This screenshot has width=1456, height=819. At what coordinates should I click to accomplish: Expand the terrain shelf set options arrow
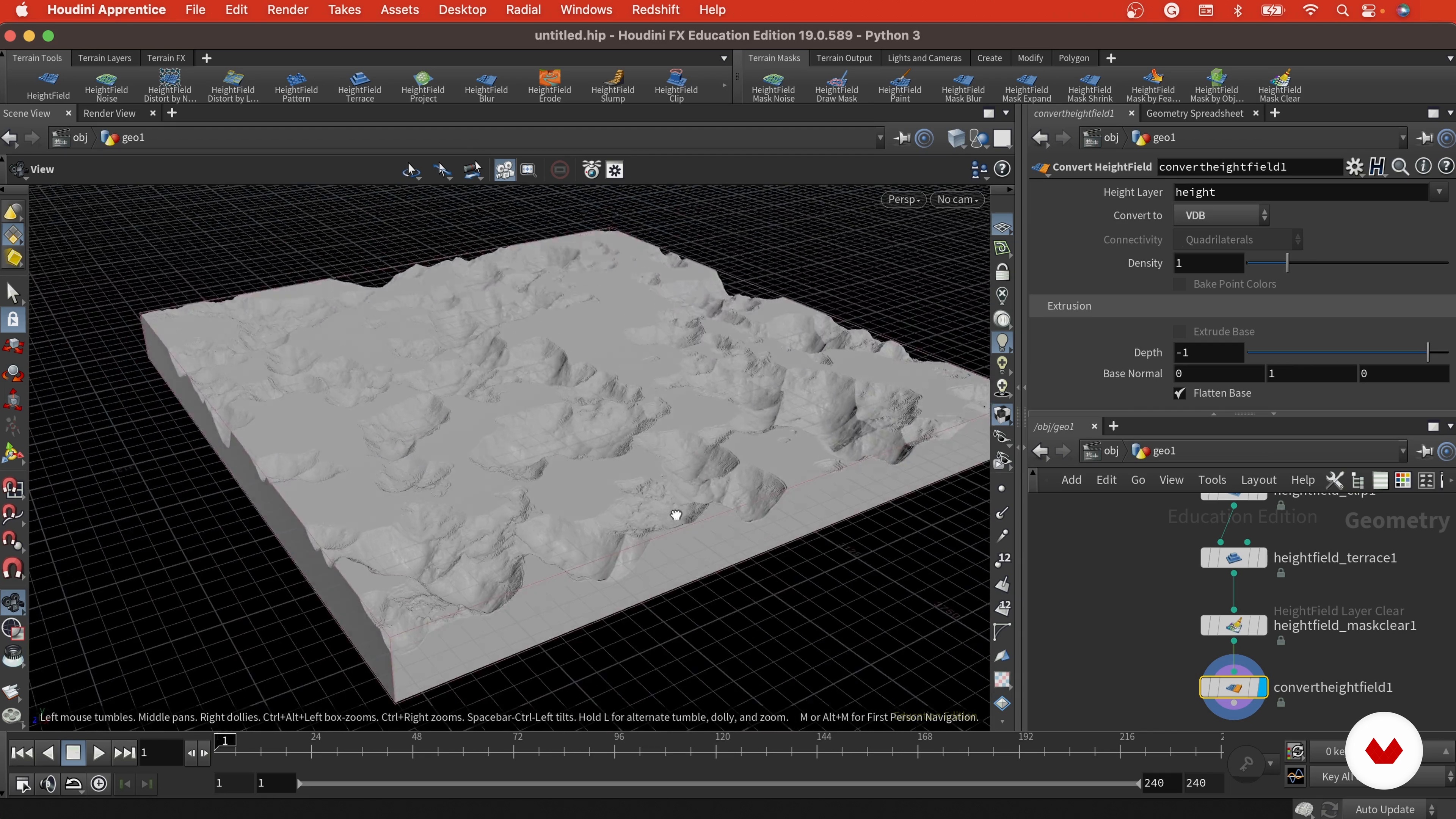pyautogui.click(x=724, y=58)
